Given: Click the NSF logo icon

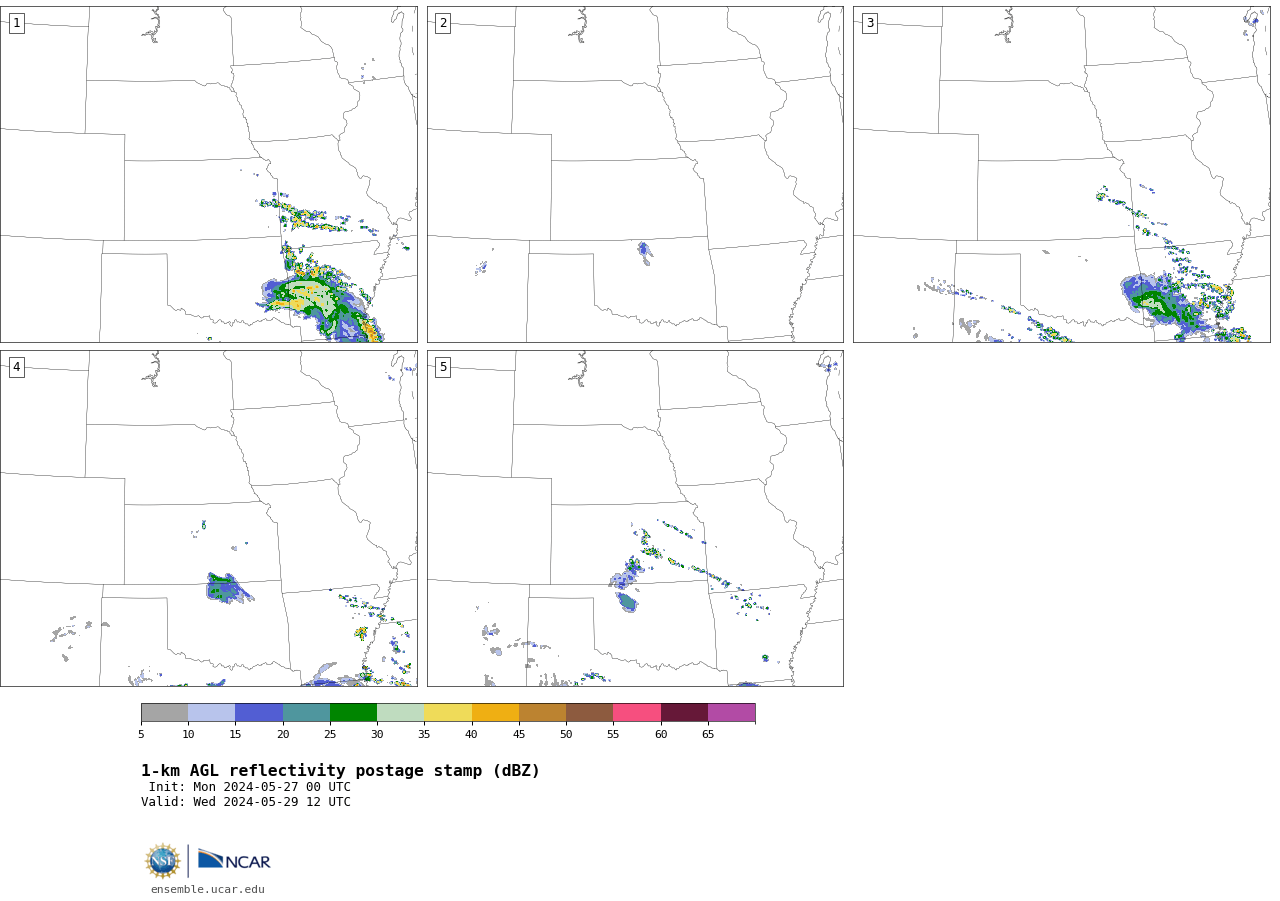Looking at the screenshot, I should [163, 861].
